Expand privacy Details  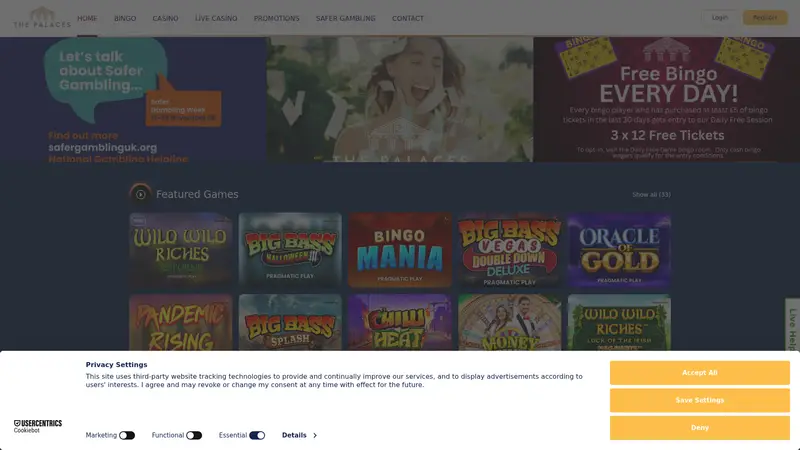click(x=299, y=435)
